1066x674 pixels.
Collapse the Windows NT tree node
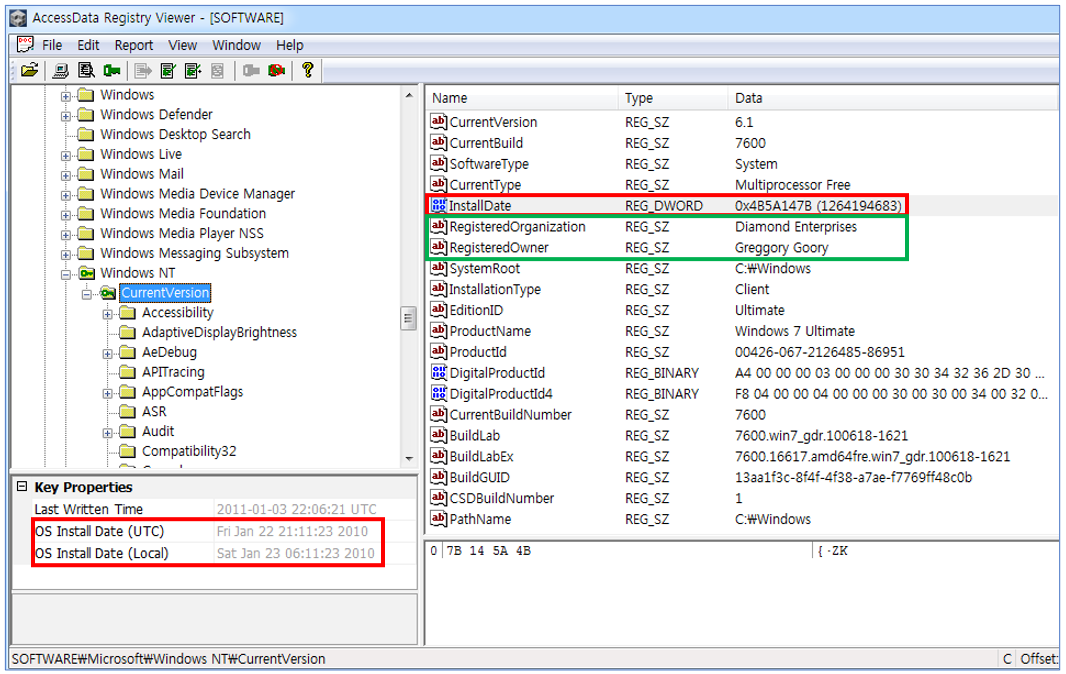click(66, 274)
